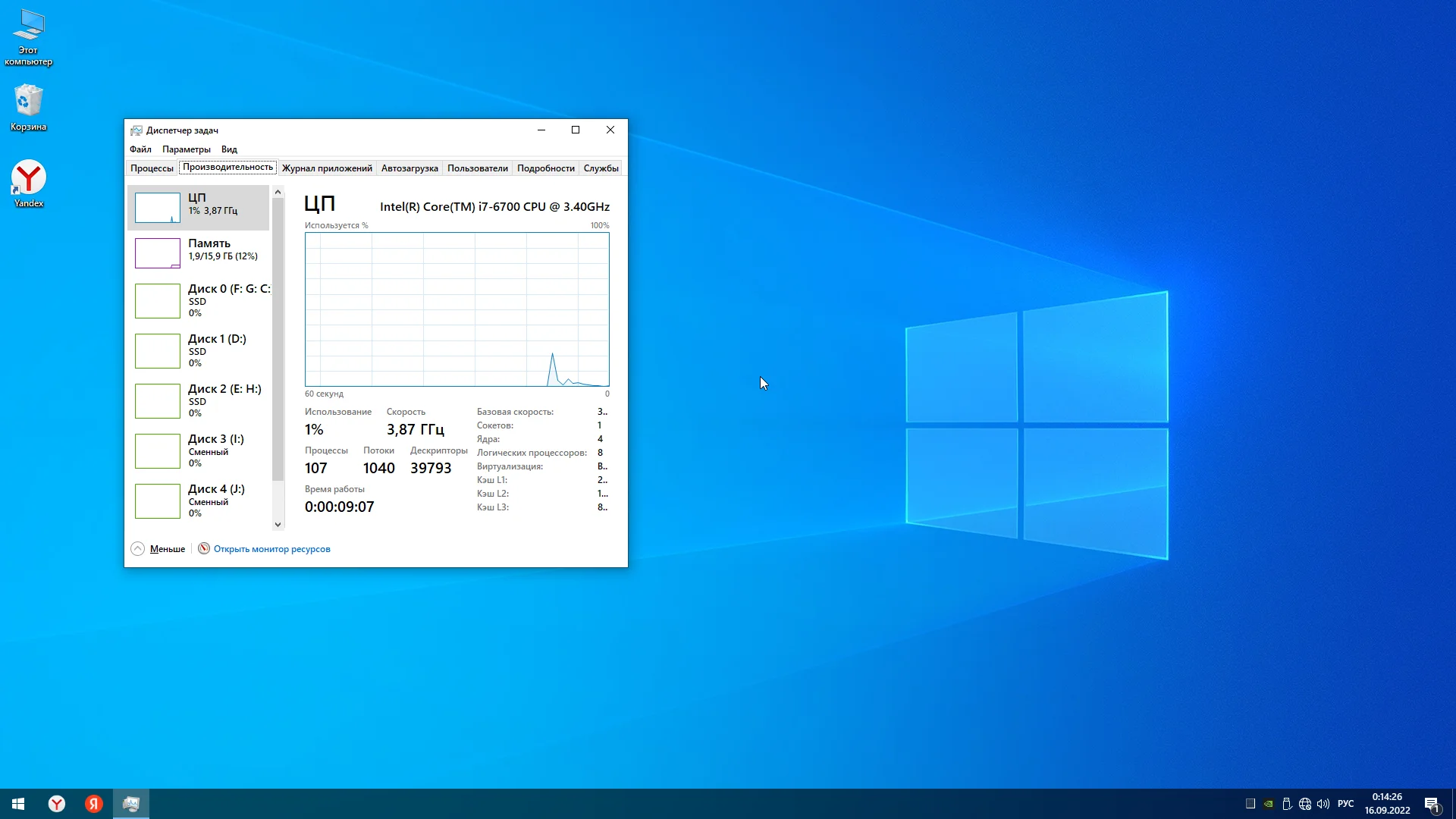Open the Recycle Bin desktop icon

click(x=28, y=107)
